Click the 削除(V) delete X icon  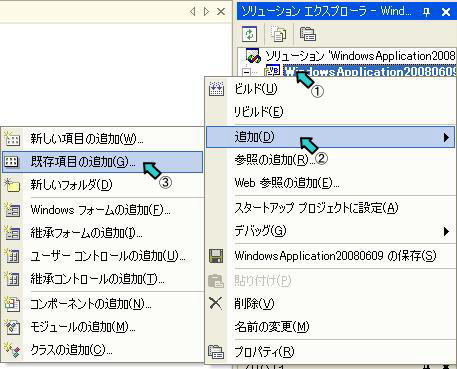[x=216, y=303]
